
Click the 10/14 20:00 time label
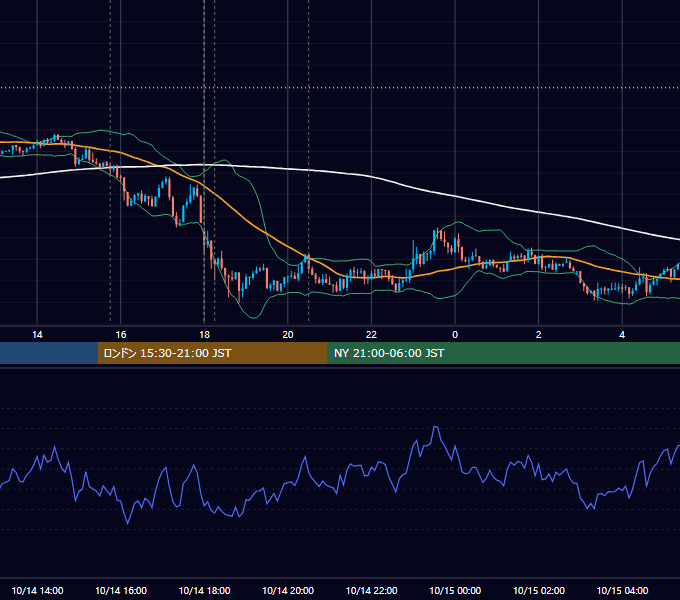[288, 590]
